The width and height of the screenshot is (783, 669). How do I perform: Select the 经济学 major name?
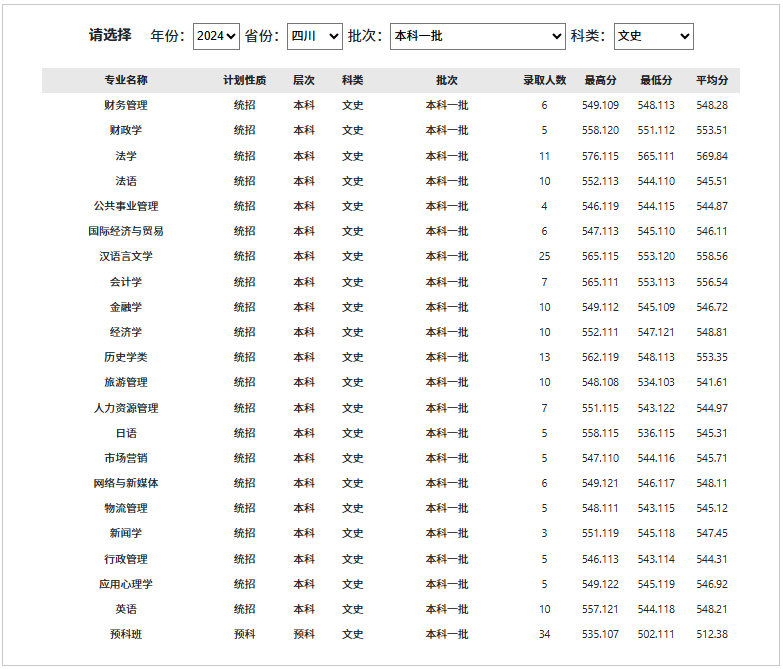(126, 332)
